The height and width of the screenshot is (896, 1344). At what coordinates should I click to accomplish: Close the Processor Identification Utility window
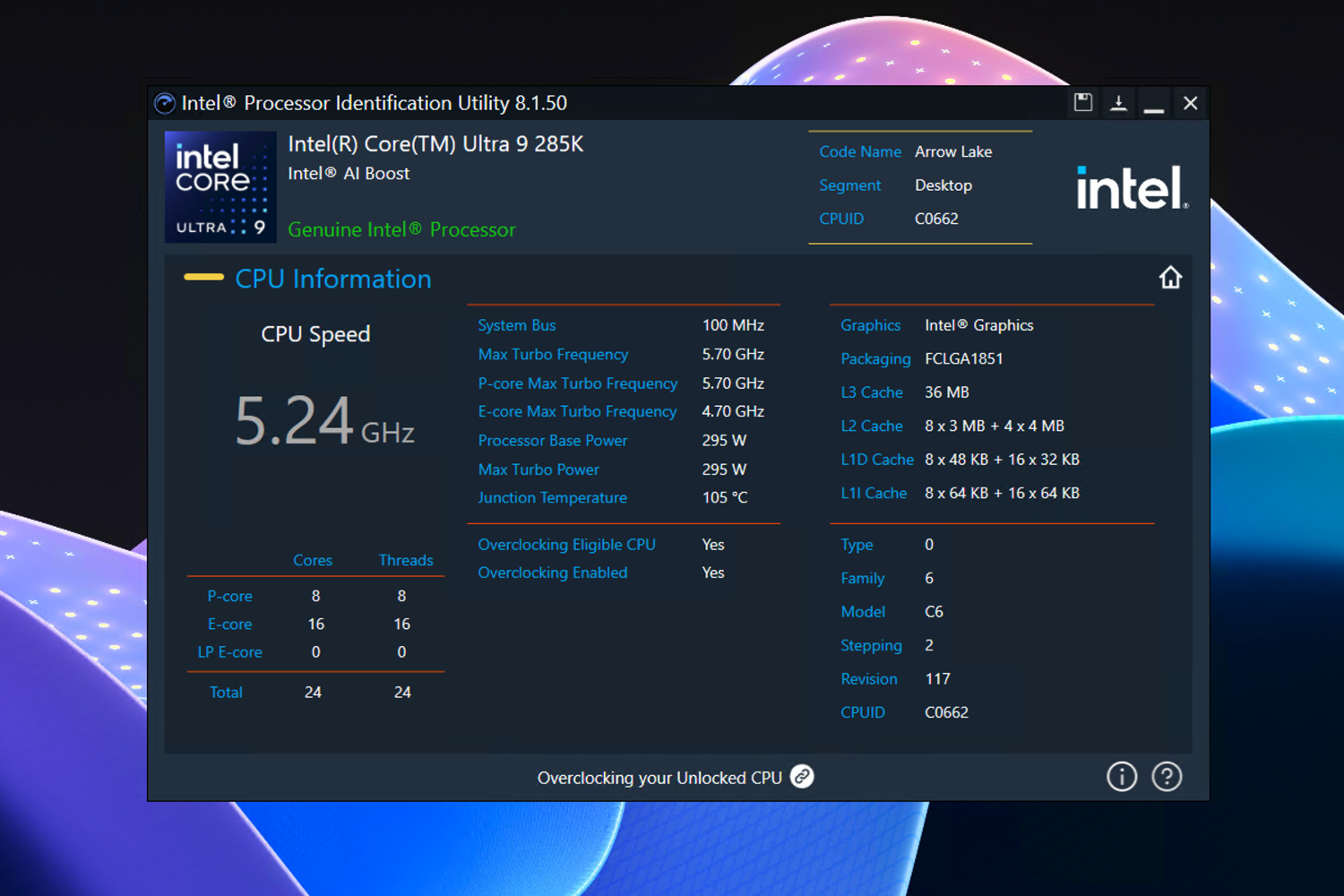pos(1190,103)
